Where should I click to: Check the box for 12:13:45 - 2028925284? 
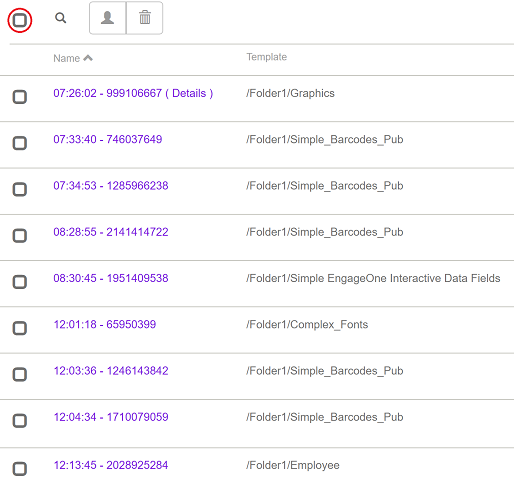pyautogui.click(x=20, y=469)
